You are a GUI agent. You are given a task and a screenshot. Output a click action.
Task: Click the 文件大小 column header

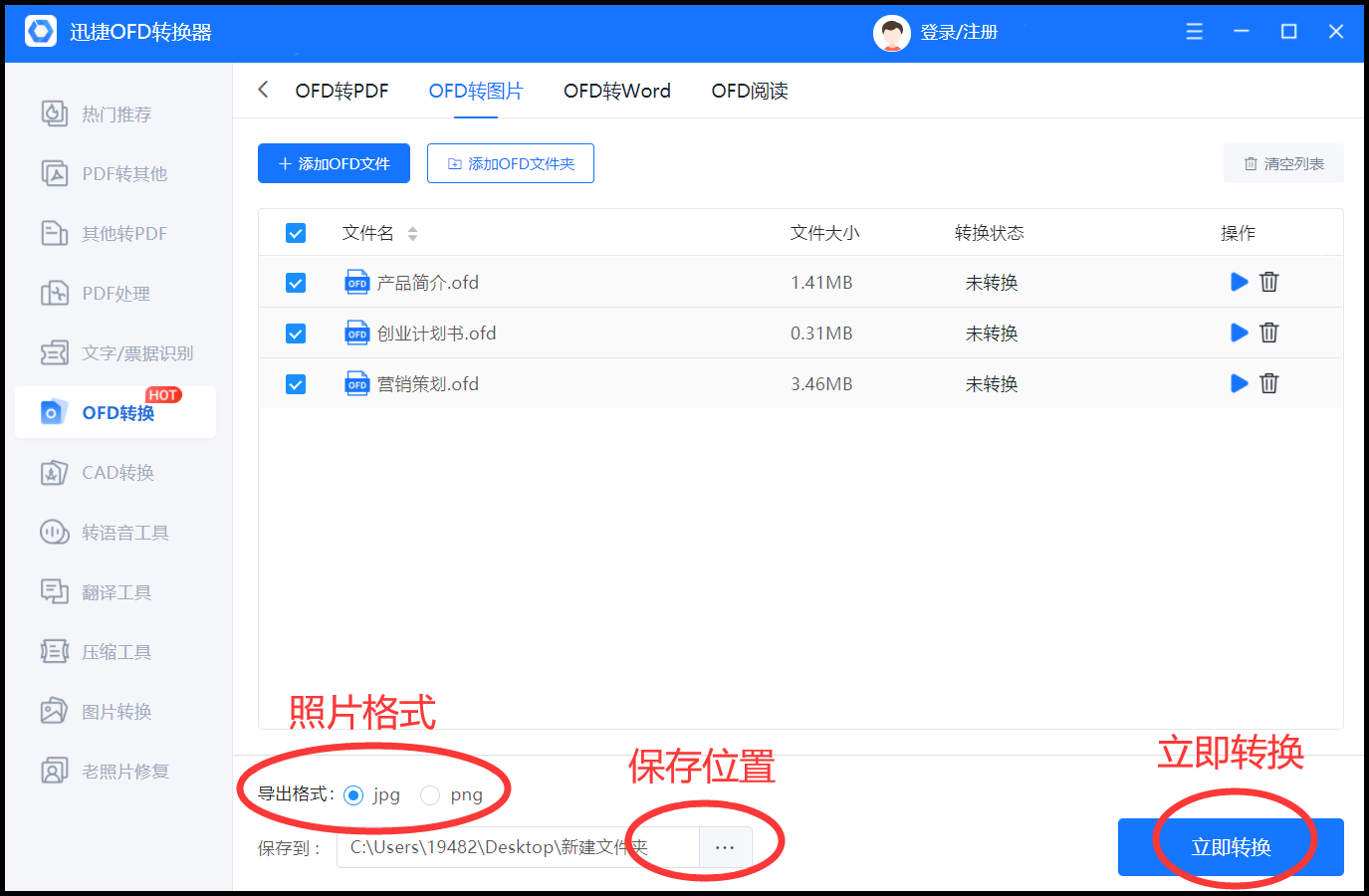(x=824, y=233)
